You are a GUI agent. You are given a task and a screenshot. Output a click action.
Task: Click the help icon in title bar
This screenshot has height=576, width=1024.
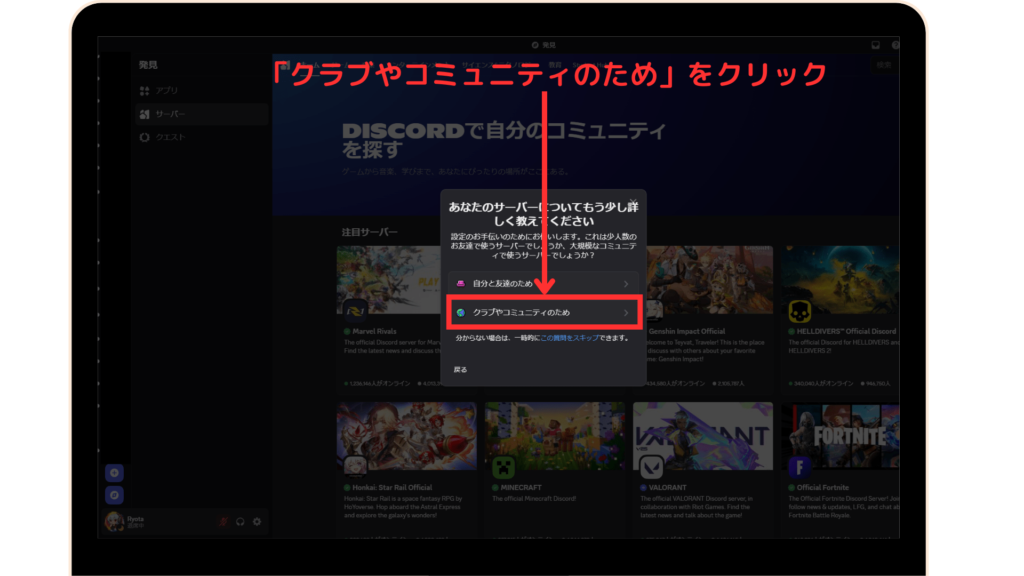pos(895,45)
